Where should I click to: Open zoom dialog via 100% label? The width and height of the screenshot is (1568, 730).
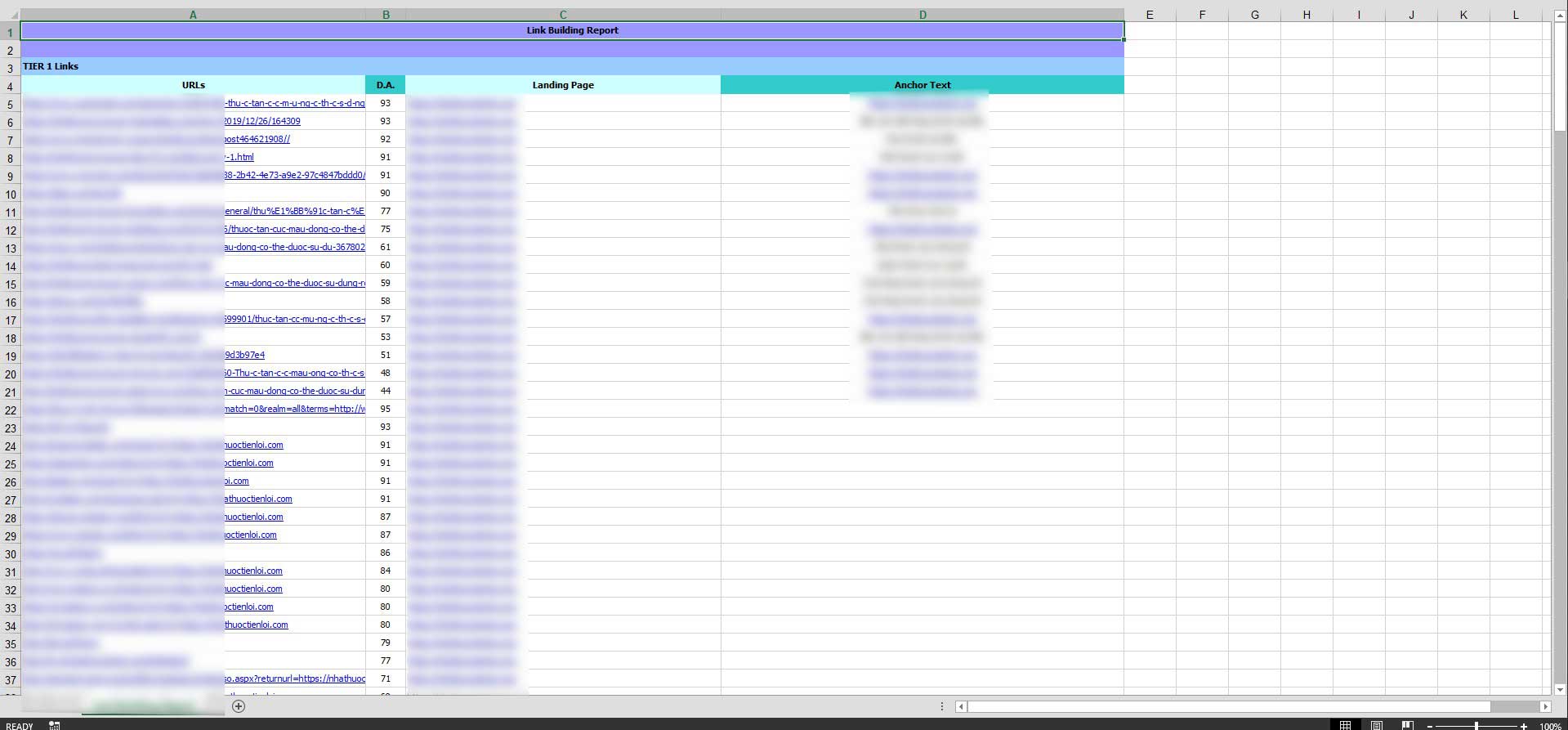pyautogui.click(x=1550, y=726)
